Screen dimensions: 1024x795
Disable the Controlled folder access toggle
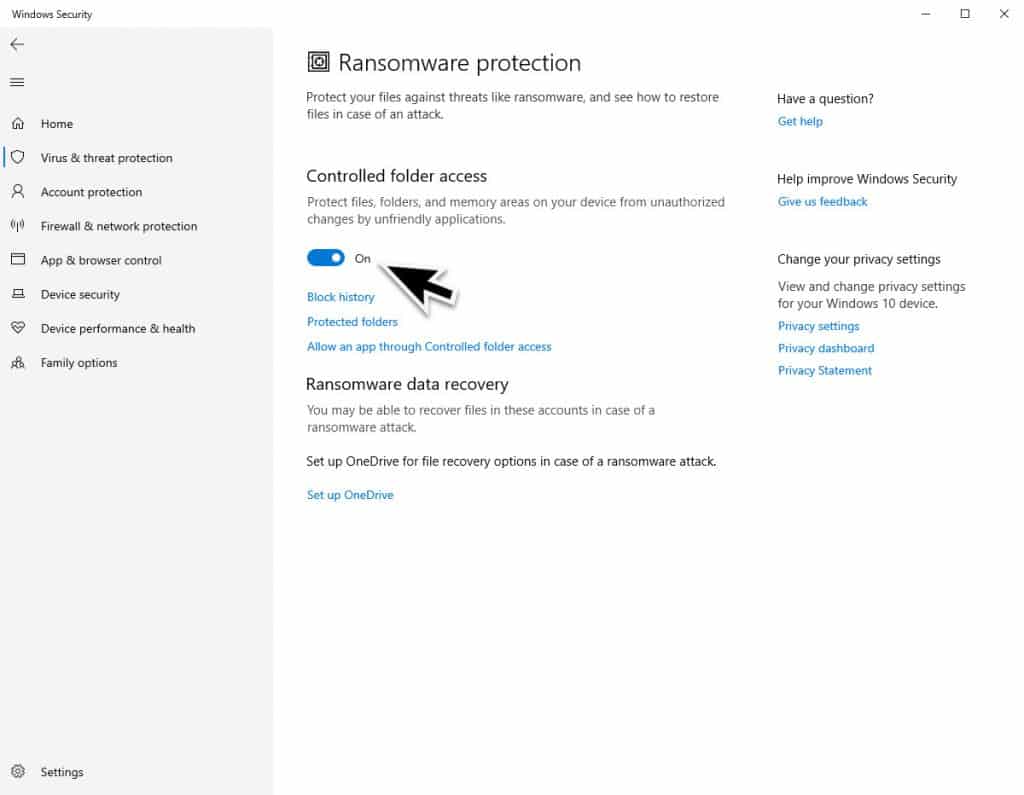(325, 257)
